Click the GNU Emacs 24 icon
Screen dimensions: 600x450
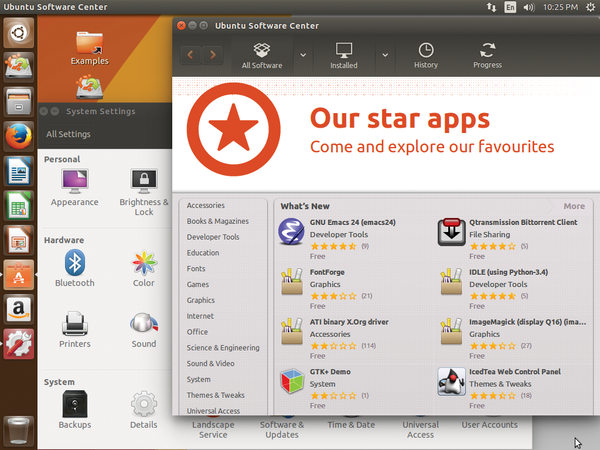[x=291, y=232]
